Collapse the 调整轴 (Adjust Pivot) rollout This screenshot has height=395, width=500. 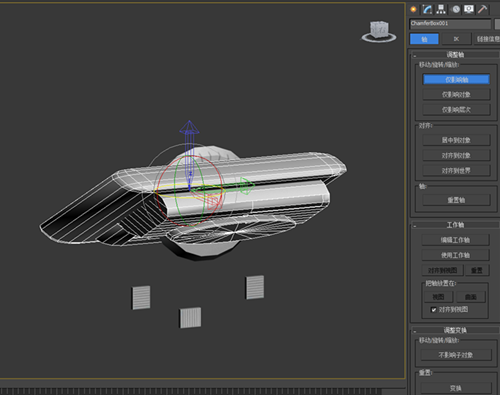[x=455, y=54]
